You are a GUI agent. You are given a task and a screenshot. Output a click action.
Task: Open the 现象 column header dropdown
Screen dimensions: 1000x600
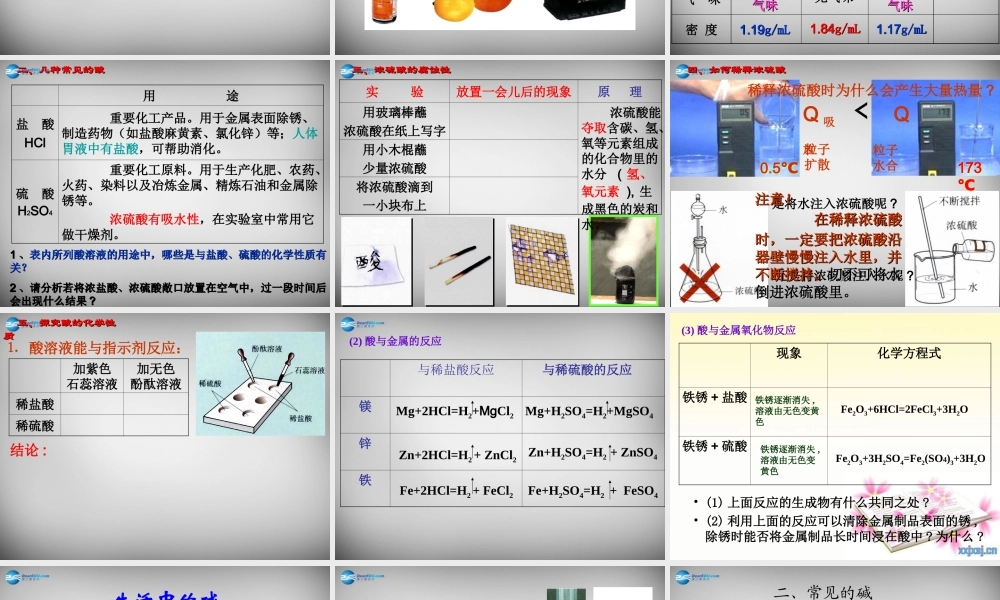coord(788,352)
